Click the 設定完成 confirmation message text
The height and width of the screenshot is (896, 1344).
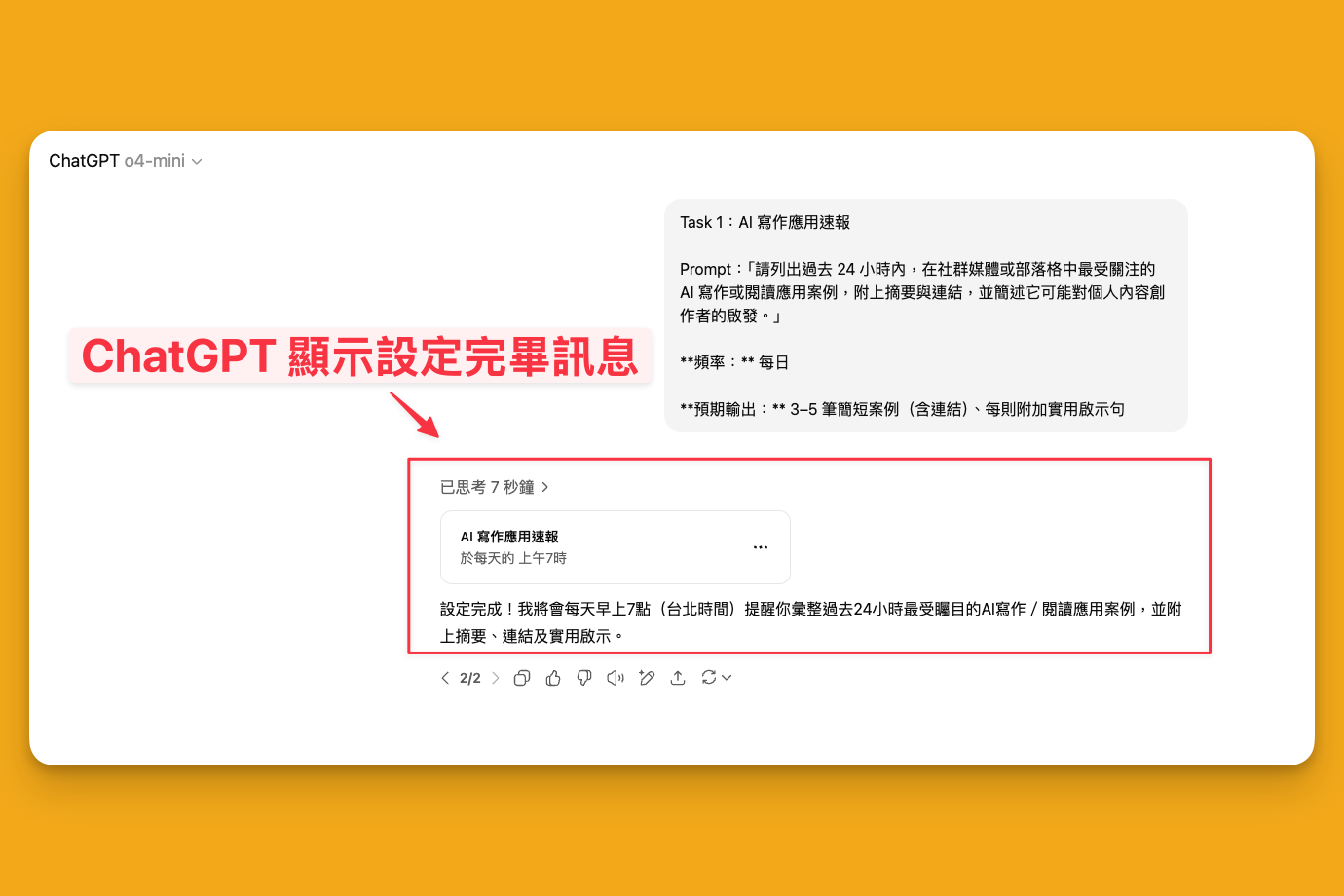pyautogui.click(x=810, y=622)
